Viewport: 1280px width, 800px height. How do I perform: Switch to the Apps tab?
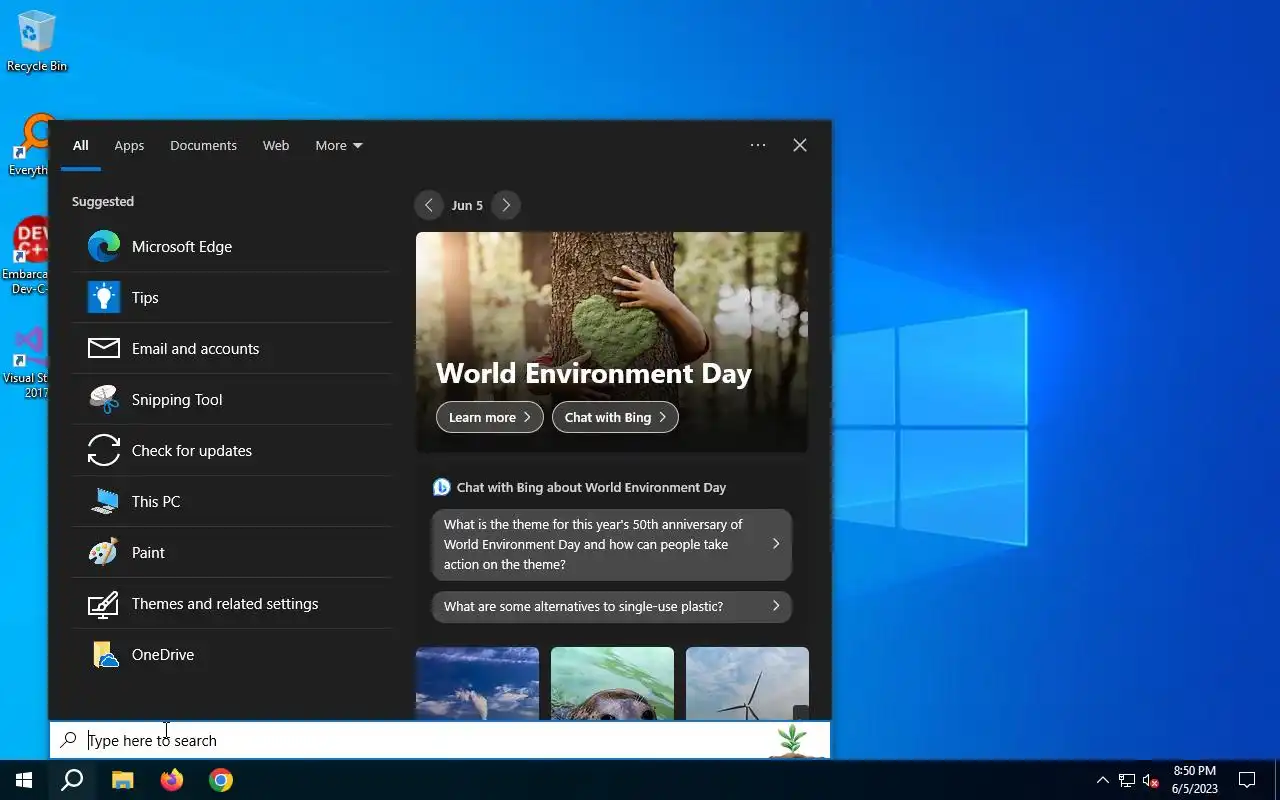(129, 145)
